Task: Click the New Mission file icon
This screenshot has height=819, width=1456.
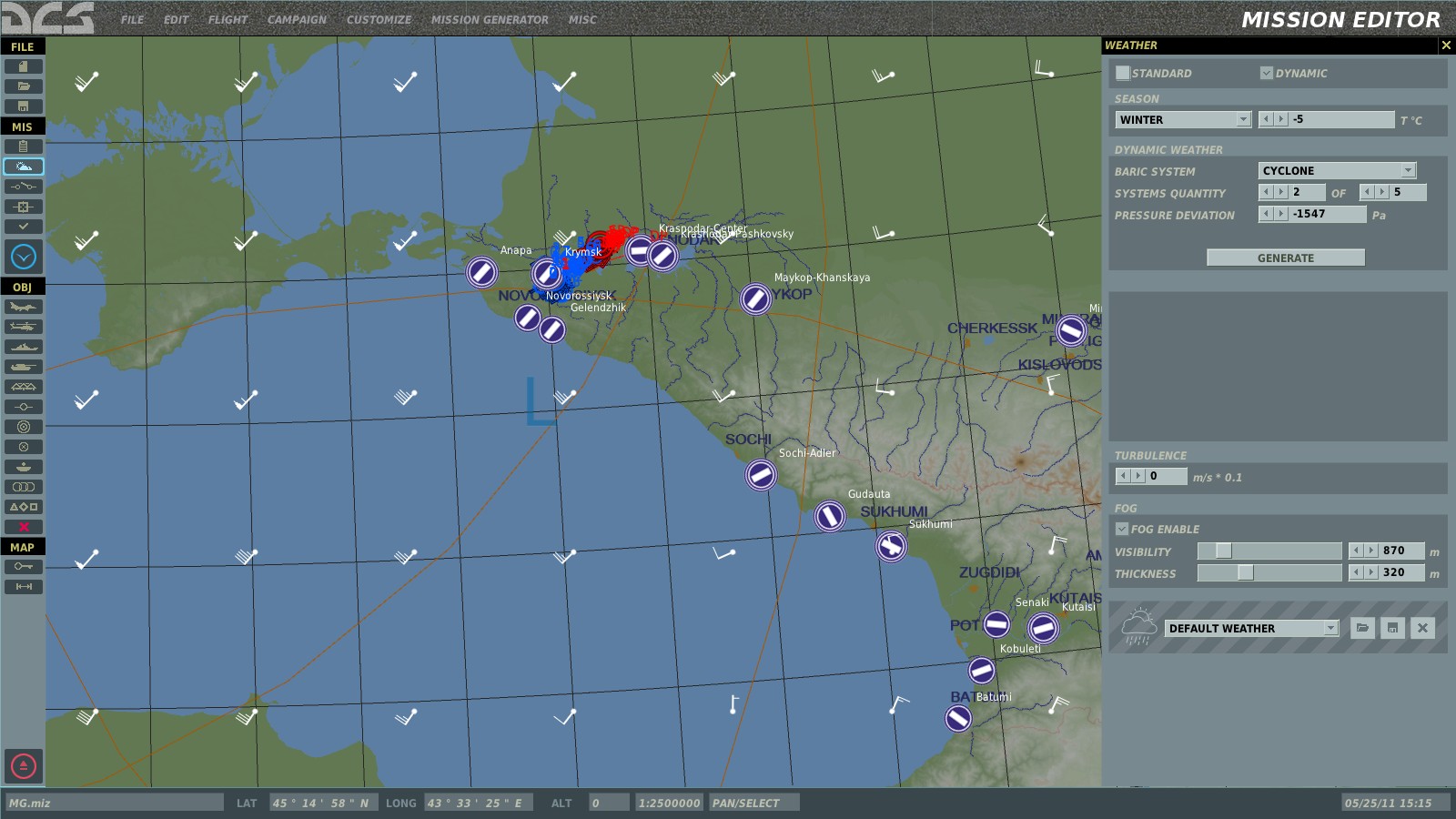Action: click(x=24, y=66)
